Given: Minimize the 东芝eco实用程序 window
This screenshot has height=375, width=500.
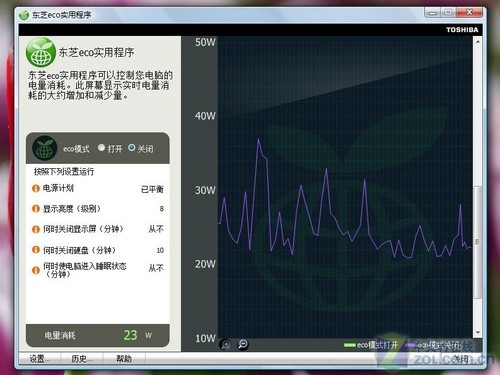Looking at the screenshot, I should tap(433, 13).
